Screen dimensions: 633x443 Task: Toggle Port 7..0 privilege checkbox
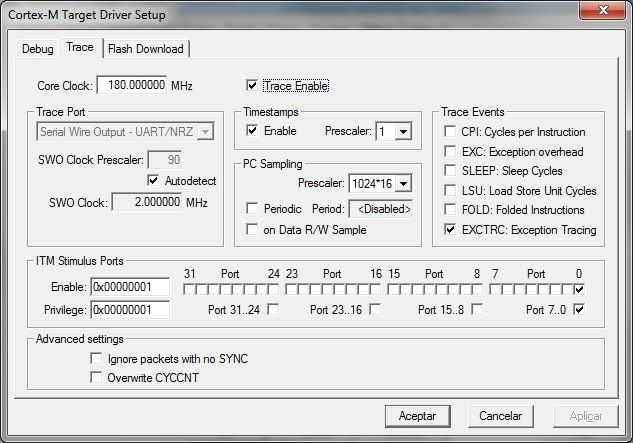[x=579, y=310]
